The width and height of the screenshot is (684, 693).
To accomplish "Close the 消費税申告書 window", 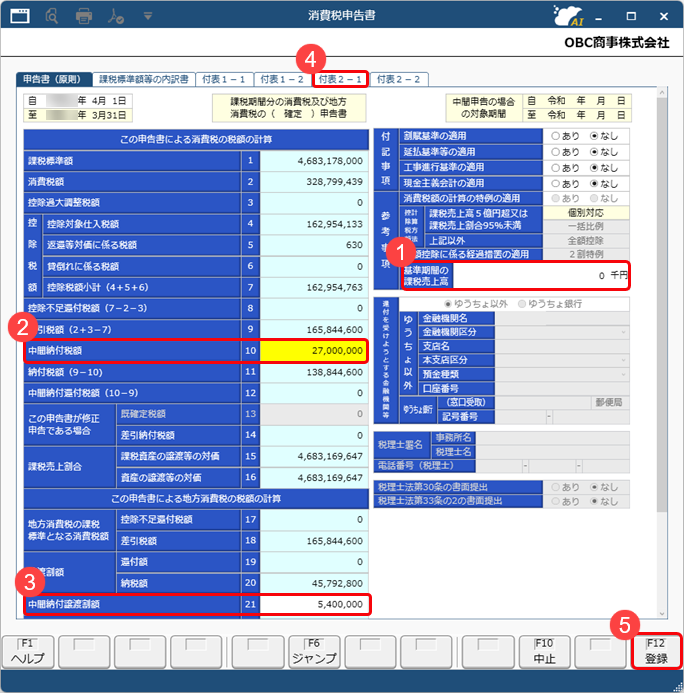I will pyautogui.click(x=664, y=16).
